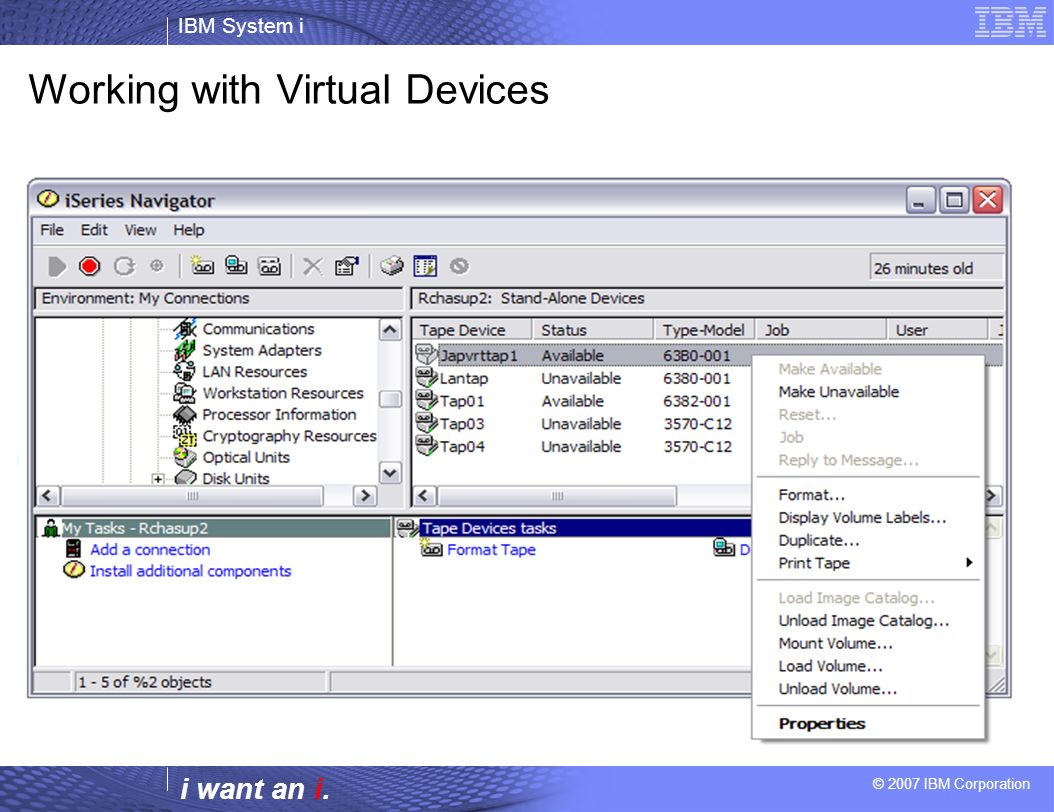The width and height of the screenshot is (1054, 812).
Task: Click the blue columns table toolbar icon
Action: 425,266
